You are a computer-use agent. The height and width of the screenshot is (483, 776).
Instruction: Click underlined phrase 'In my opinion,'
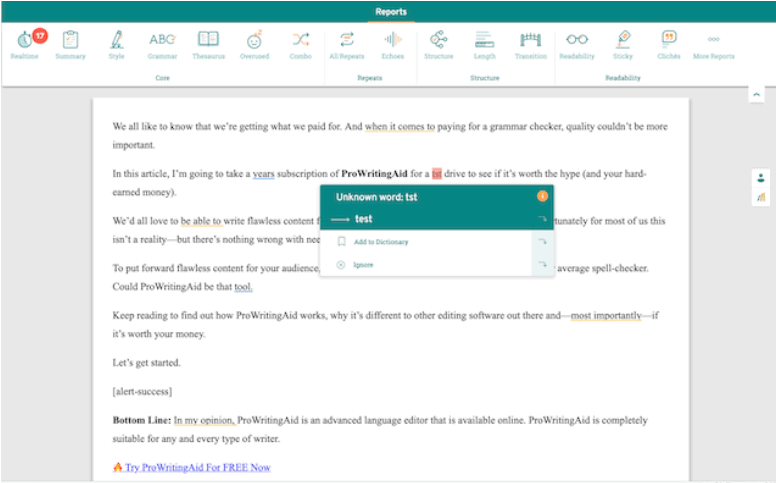pos(204,420)
